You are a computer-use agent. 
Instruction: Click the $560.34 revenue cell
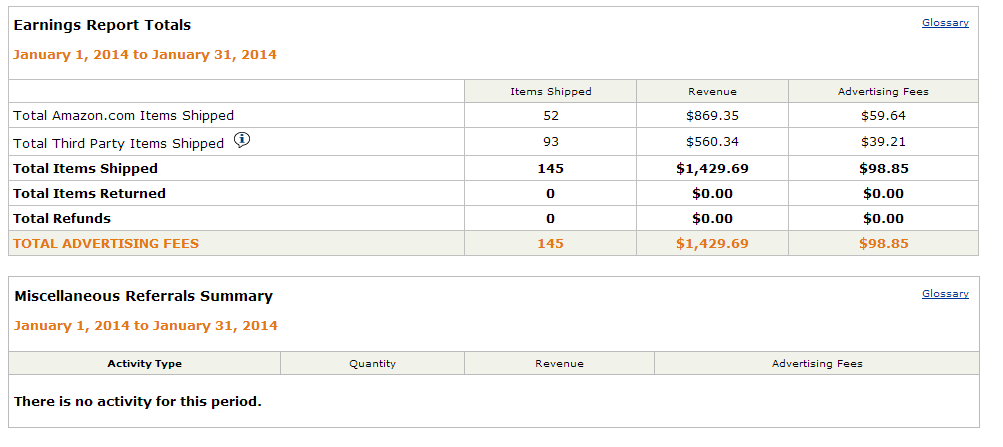(x=712, y=142)
